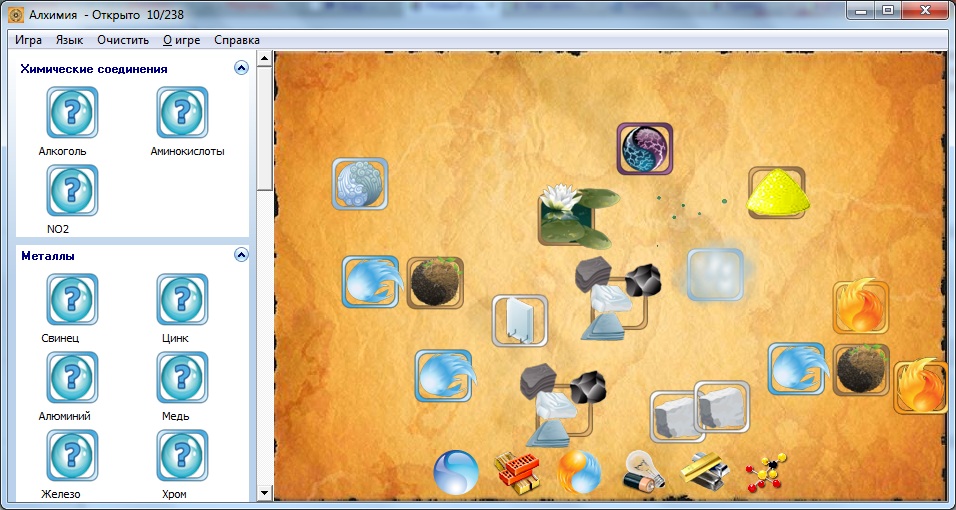Viewport: 956px width, 510px height.
Task: Select the undiscovered Цинк metal icon
Action: pos(182,300)
